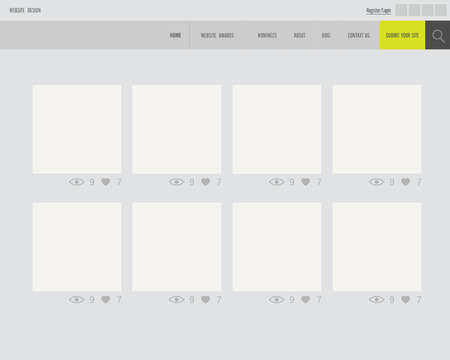The width and height of the screenshot is (450, 360).
Task: Click eye views icon under top row's third card
Action: pos(277,182)
